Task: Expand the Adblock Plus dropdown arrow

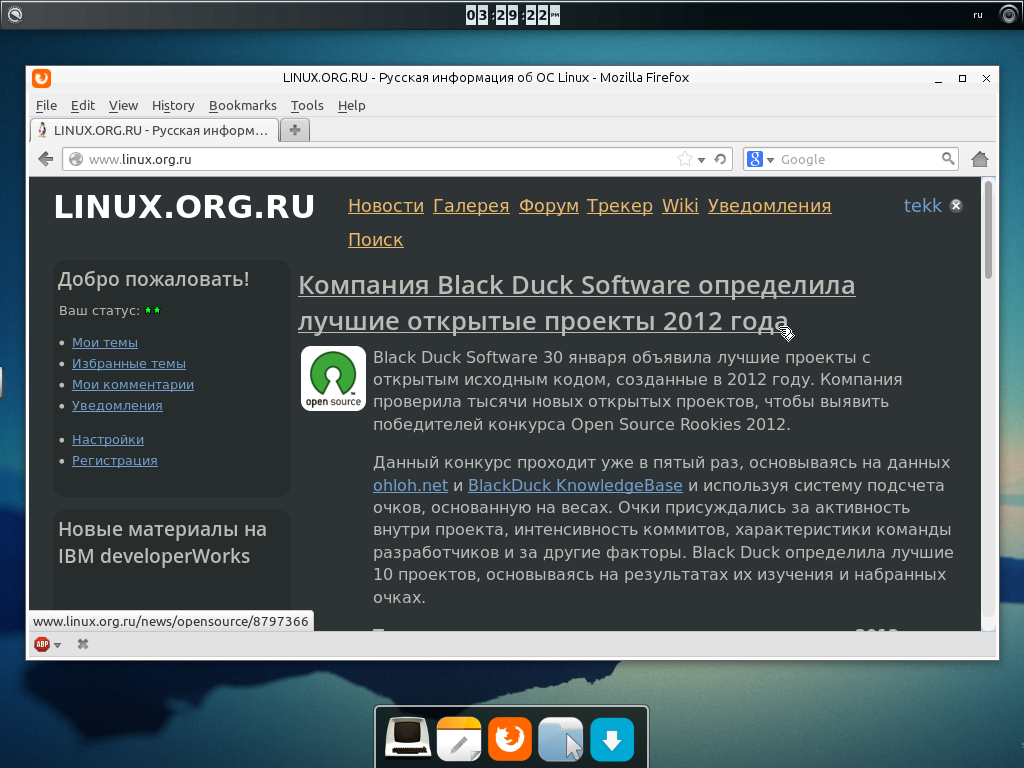Action: [58, 645]
